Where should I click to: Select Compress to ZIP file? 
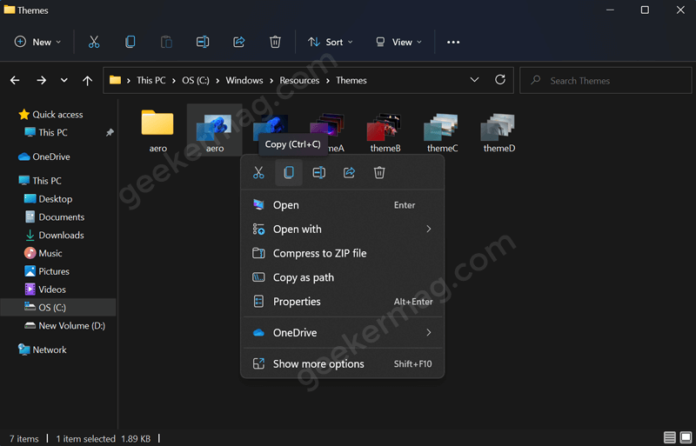coord(319,253)
